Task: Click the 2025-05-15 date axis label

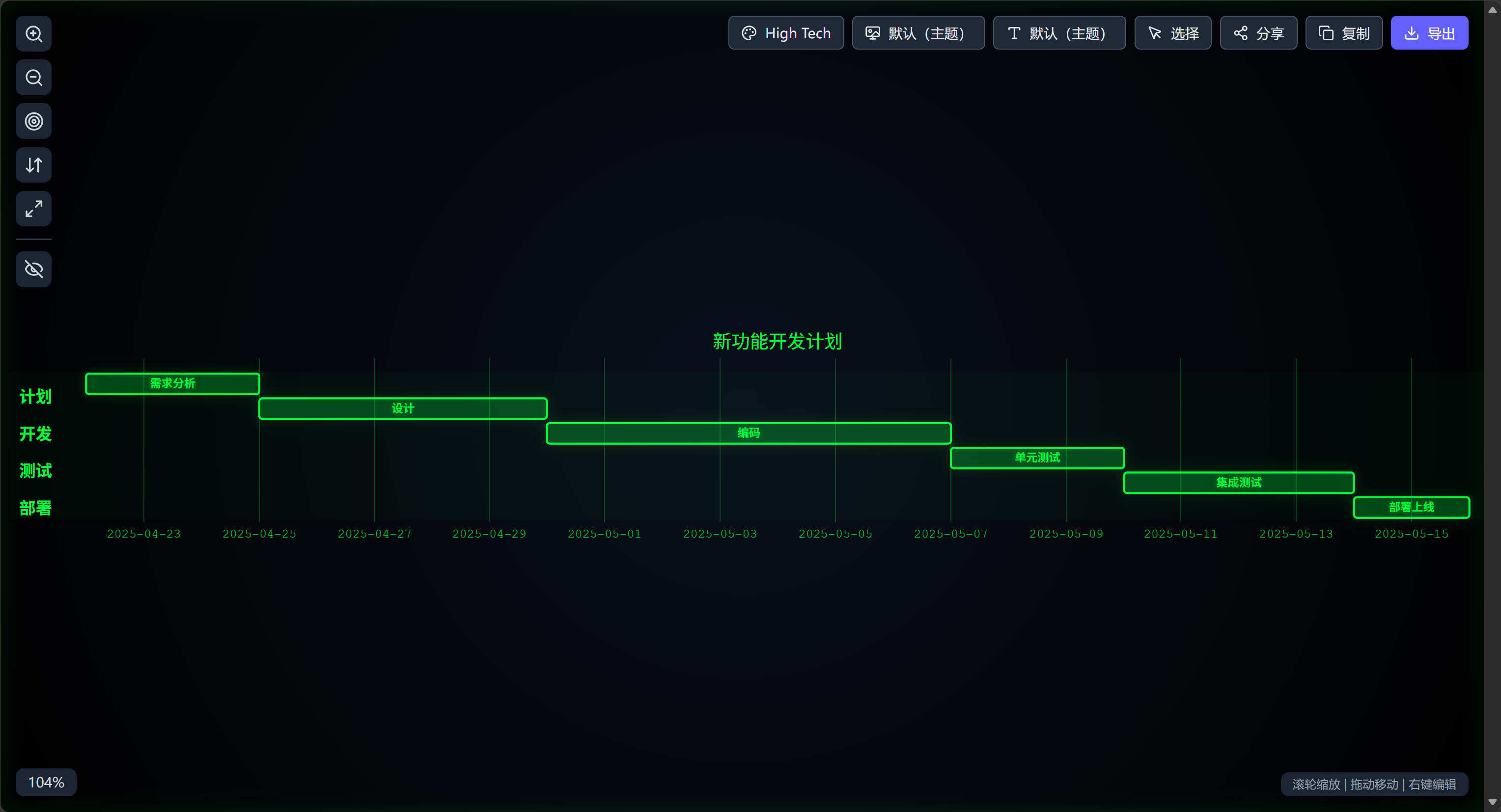Action: tap(1411, 534)
